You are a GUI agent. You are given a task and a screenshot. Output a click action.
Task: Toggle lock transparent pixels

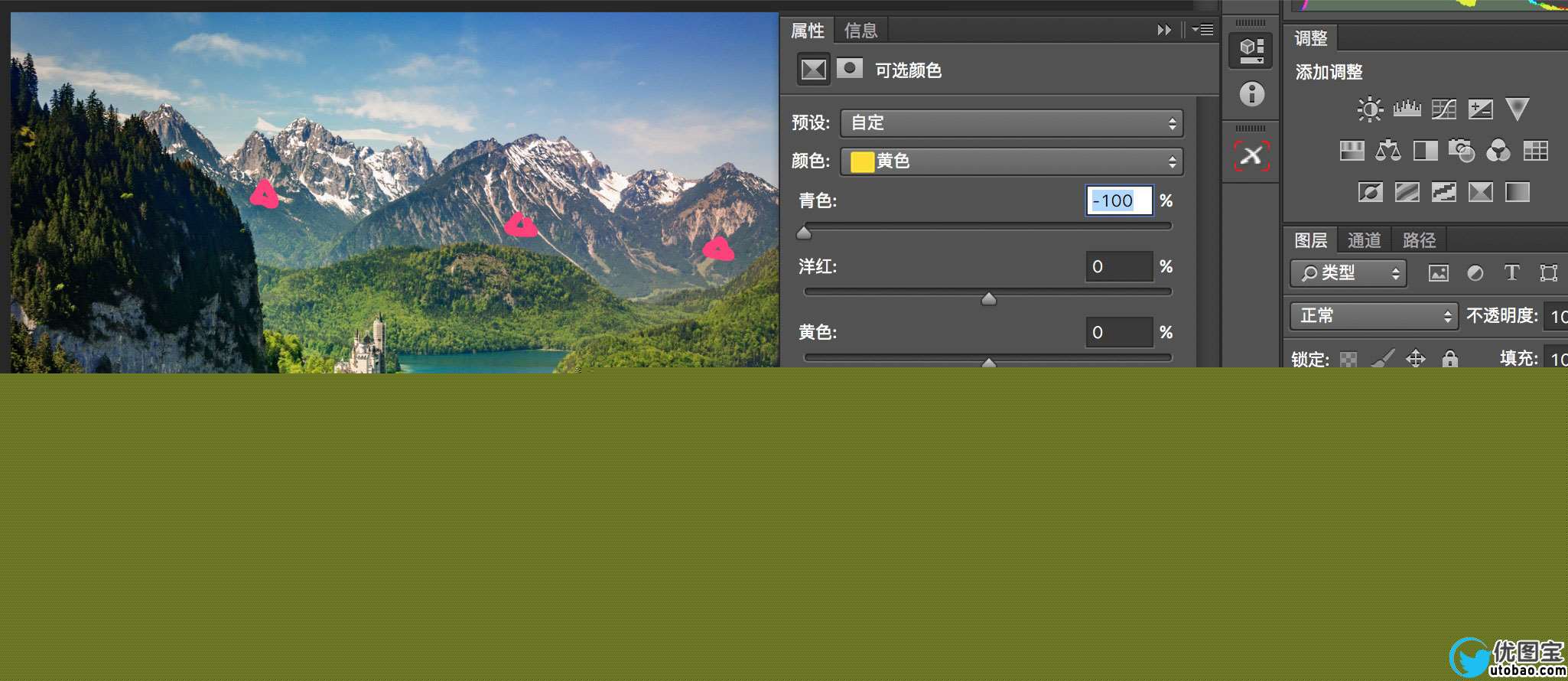pyautogui.click(x=1348, y=359)
